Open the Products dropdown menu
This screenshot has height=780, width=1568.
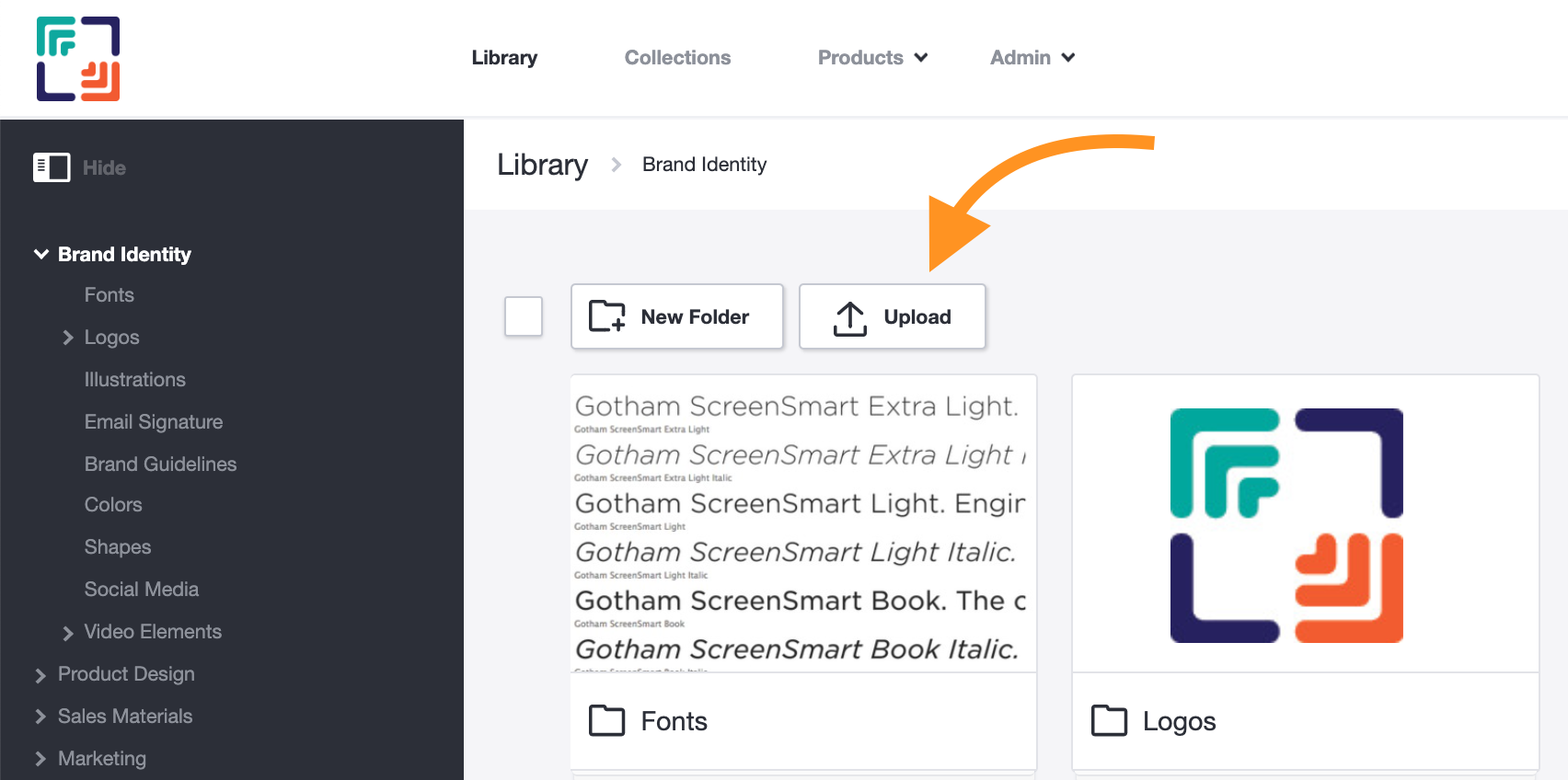872,57
